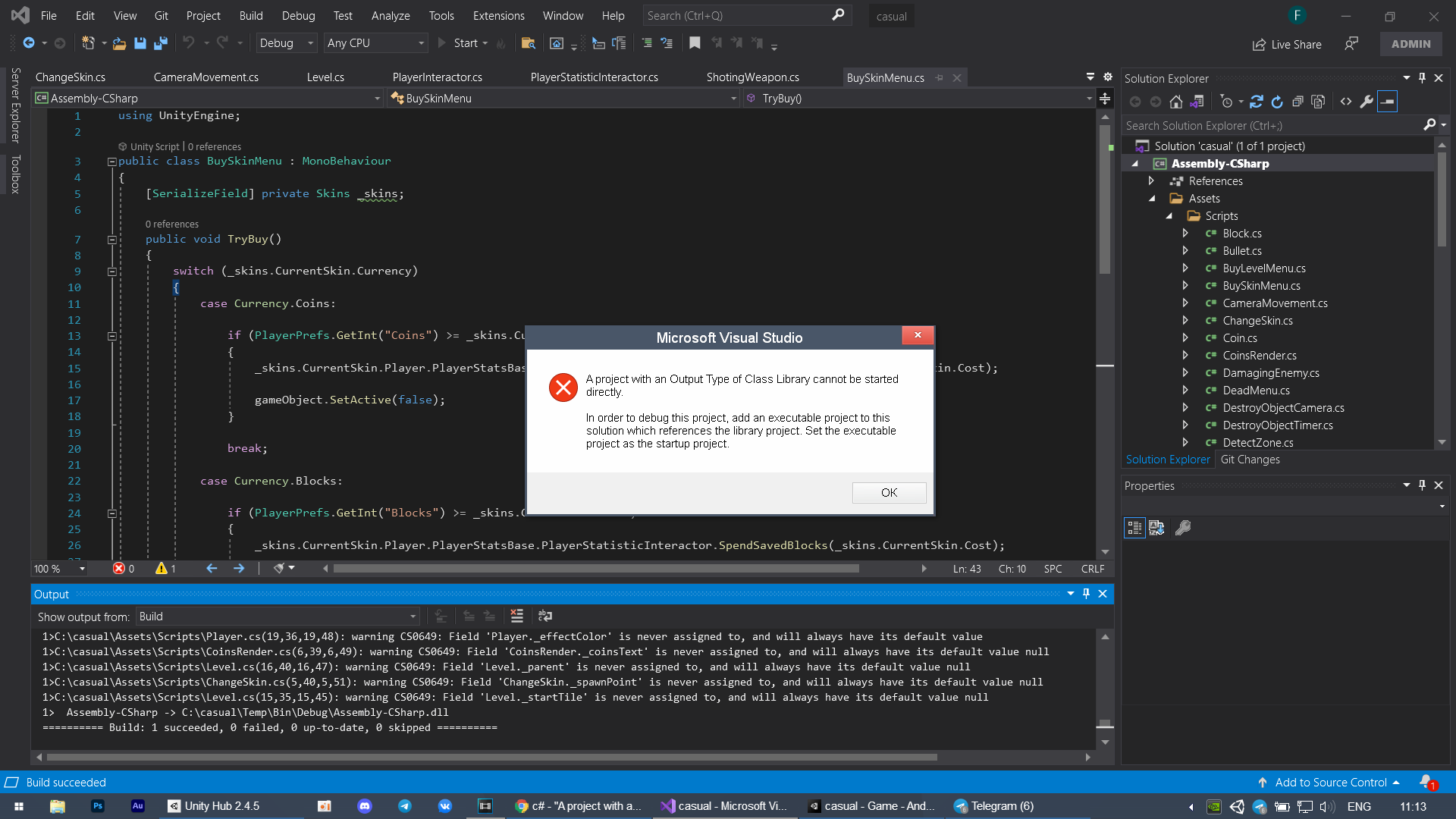Click the Navigate Backward arrow icon
This screenshot has height=819, width=1456.
click(28, 43)
